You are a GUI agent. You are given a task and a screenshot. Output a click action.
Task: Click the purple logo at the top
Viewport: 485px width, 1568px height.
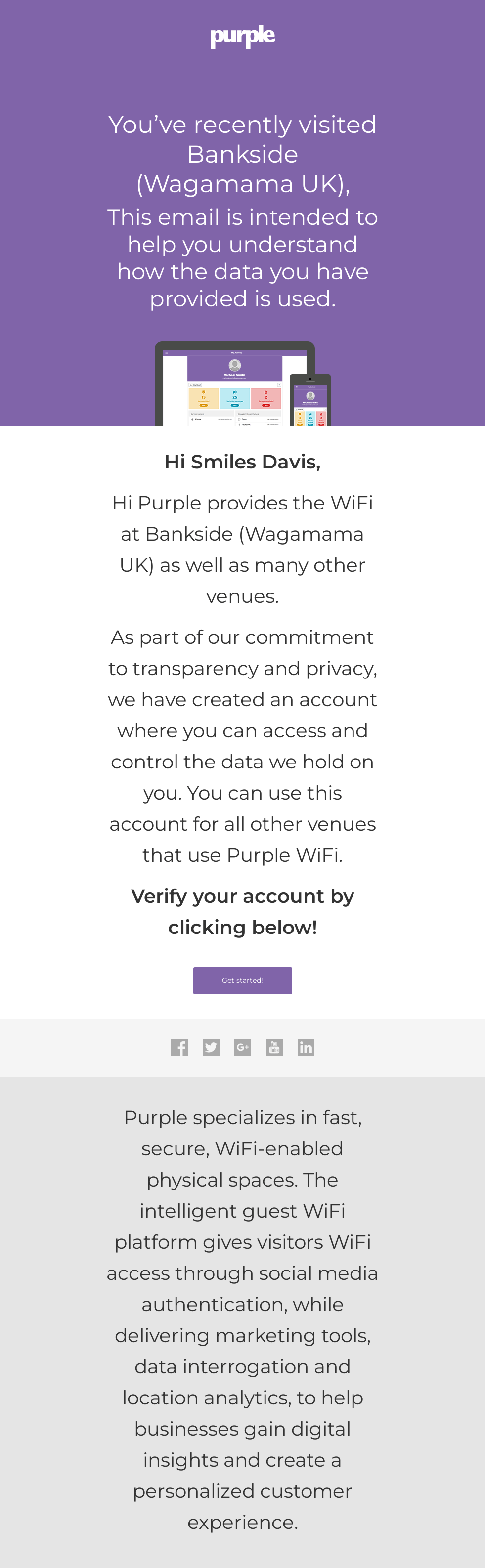(242, 37)
